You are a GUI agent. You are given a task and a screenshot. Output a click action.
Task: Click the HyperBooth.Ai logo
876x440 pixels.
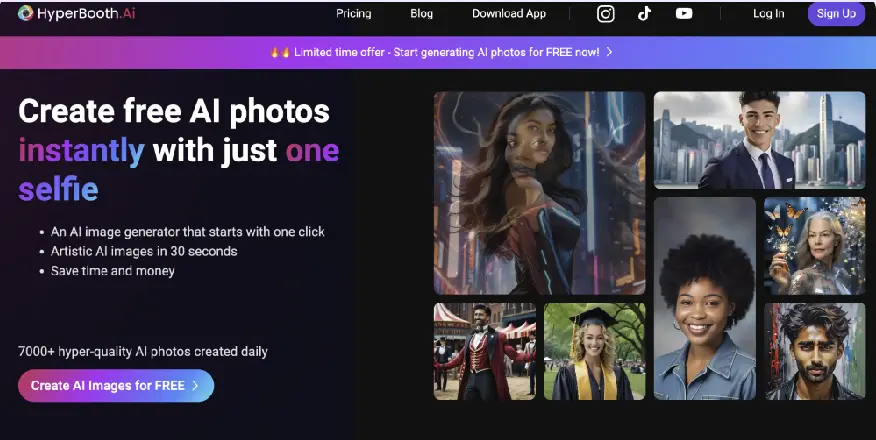tap(76, 13)
